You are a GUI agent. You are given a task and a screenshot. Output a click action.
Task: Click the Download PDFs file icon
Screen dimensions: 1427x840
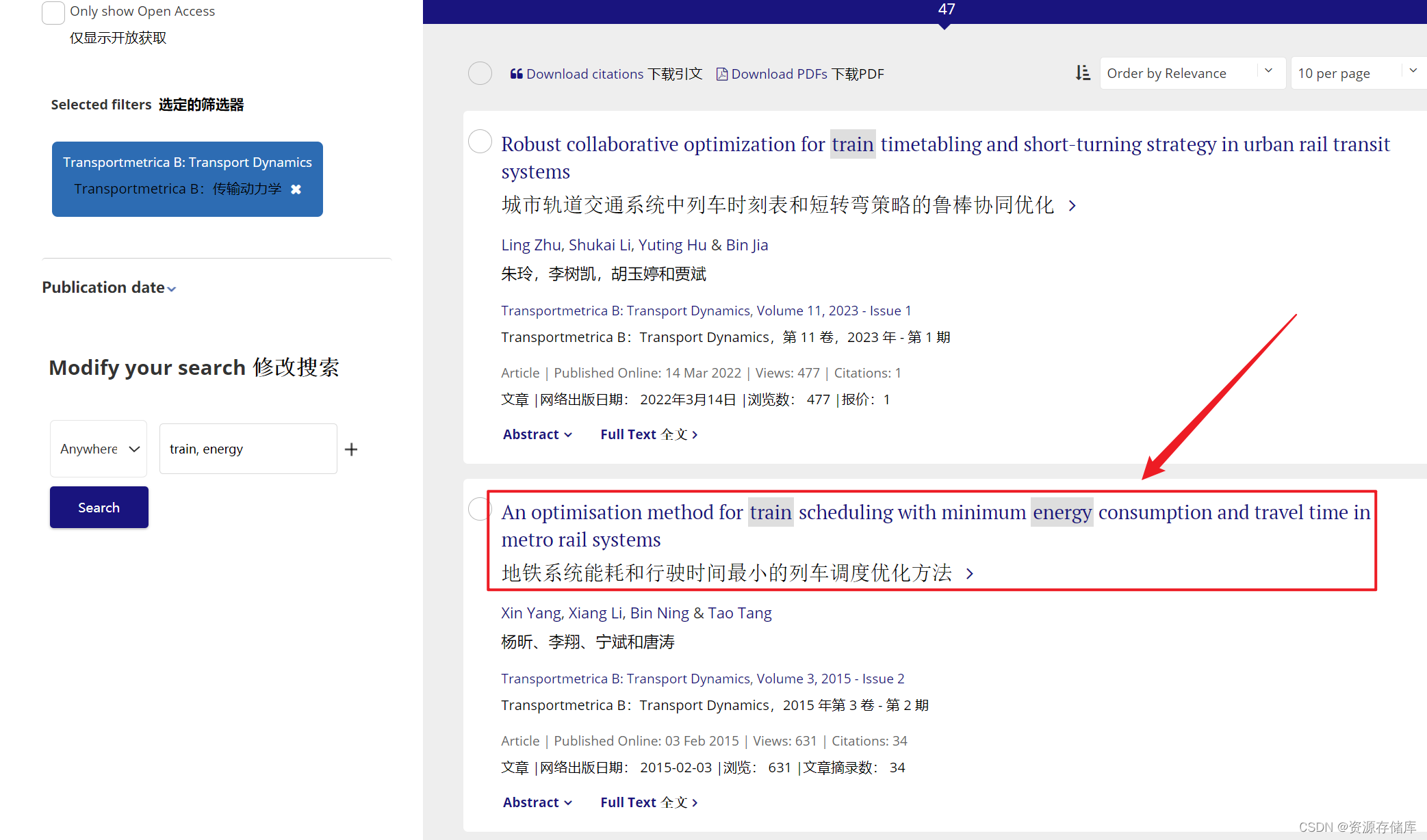click(721, 74)
